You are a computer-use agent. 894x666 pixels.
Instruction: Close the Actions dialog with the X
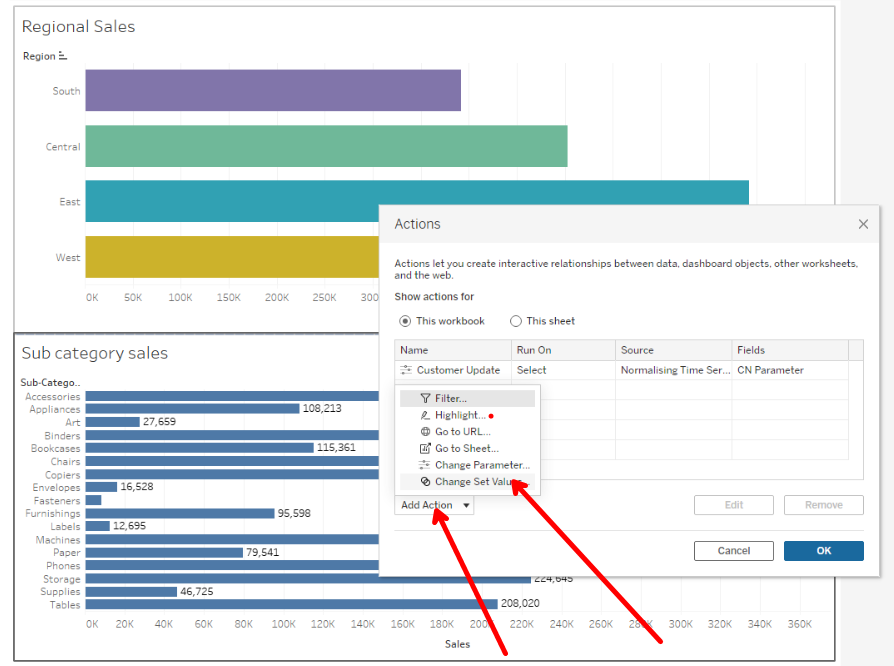pos(864,224)
